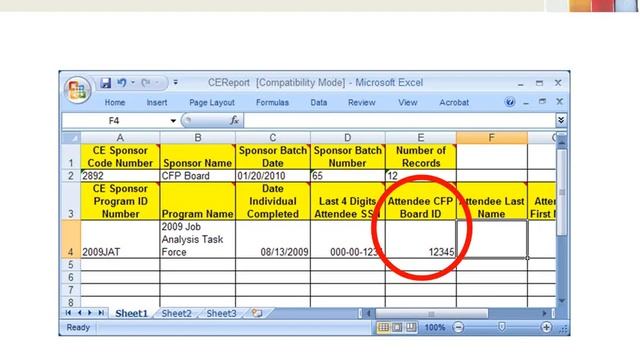The height and width of the screenshot is (360, 640).
Task: Click the 'Sponsor Name' header cell
Action: 198,157
